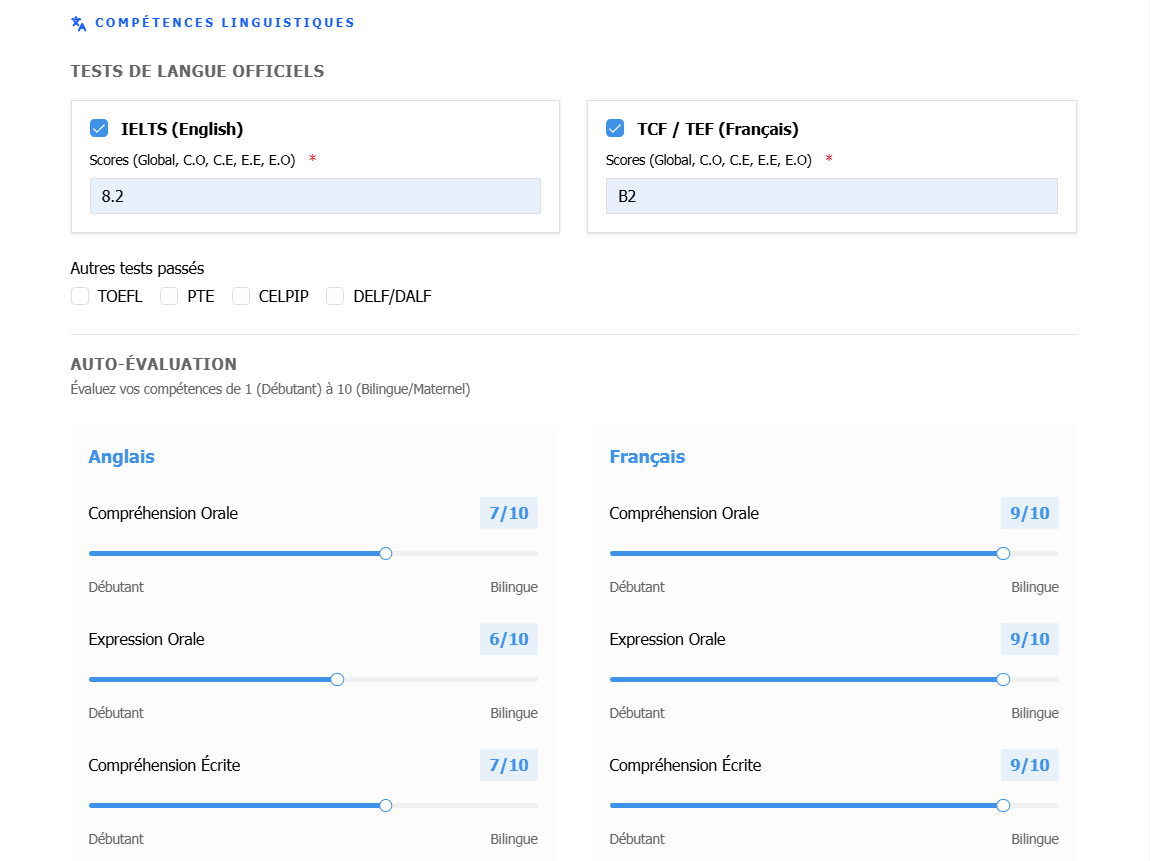1150x861 pixels.
Task: Click the 9/10 value for Français Compréhension Écrite
Action: point(1030,765)
